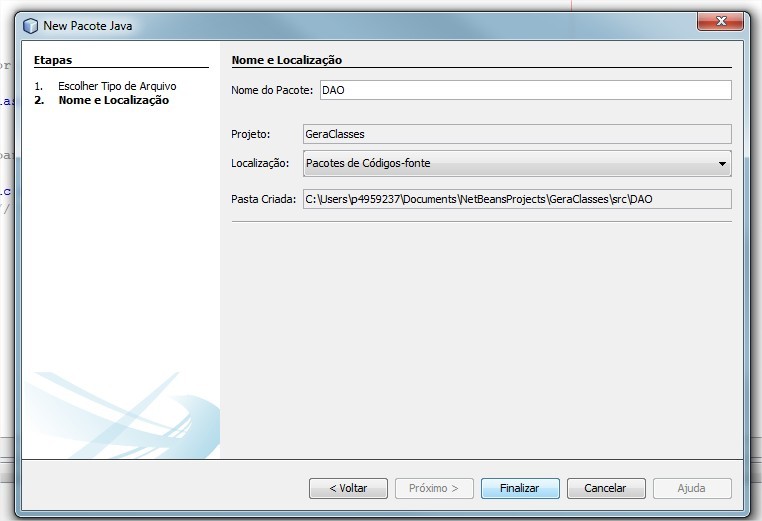Image resolution: width=762 pixels, height=521 pixels.
Task: Click the New Pacote Java window title
Action: point(88,26)
